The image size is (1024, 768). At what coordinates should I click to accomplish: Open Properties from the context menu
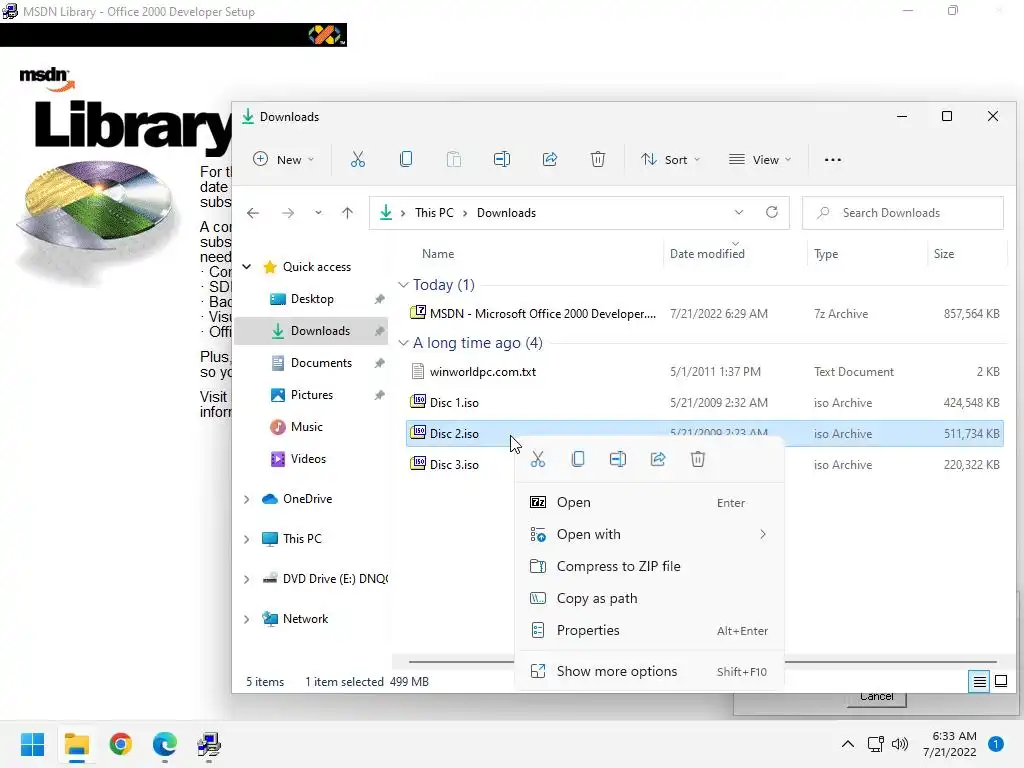tap(650, 630)
